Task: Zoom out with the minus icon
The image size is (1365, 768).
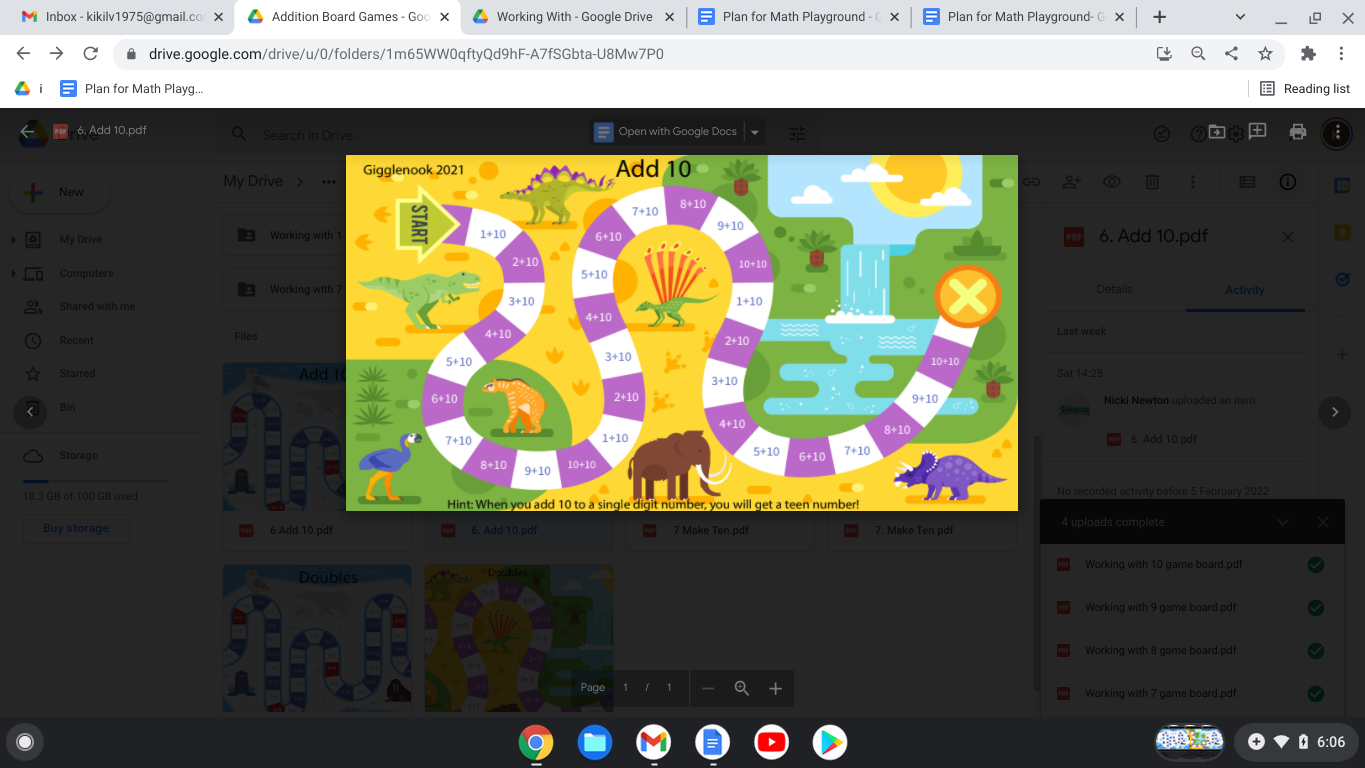Action: [x=708, y=688]
